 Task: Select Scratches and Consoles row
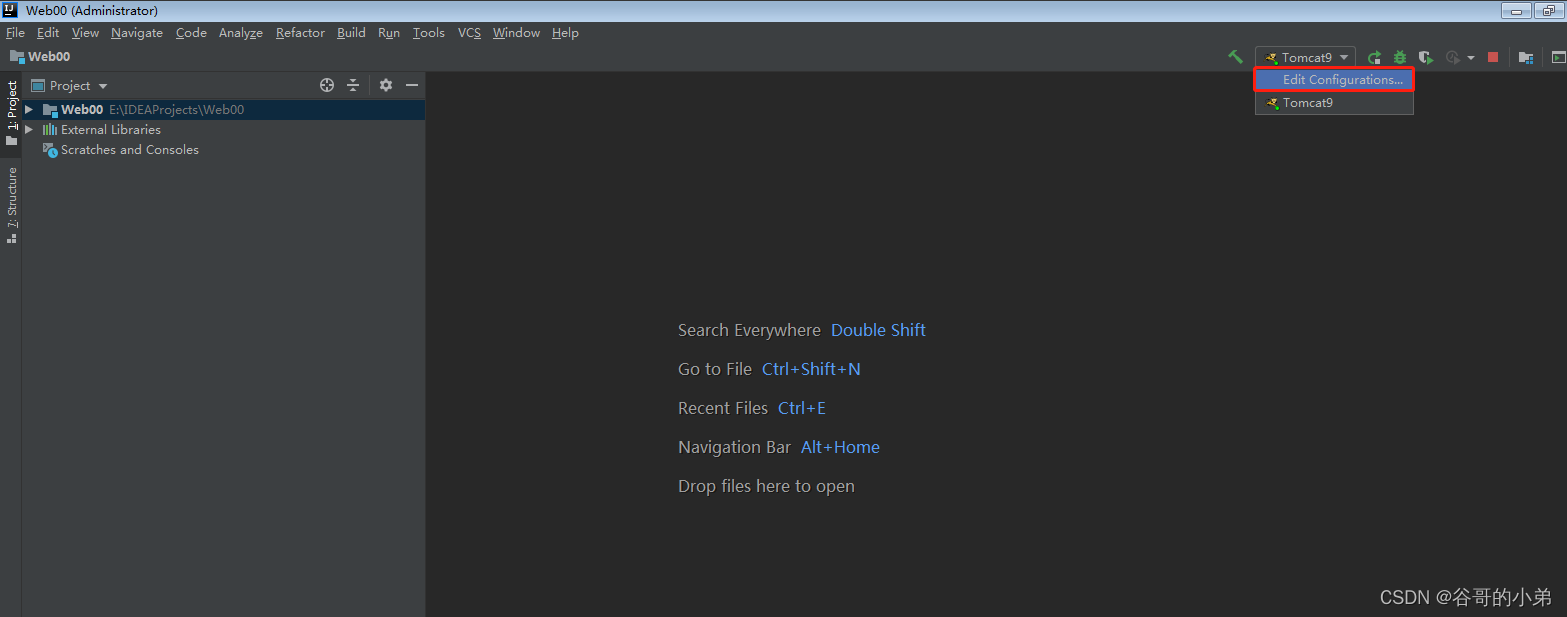(x=224, y=150)
